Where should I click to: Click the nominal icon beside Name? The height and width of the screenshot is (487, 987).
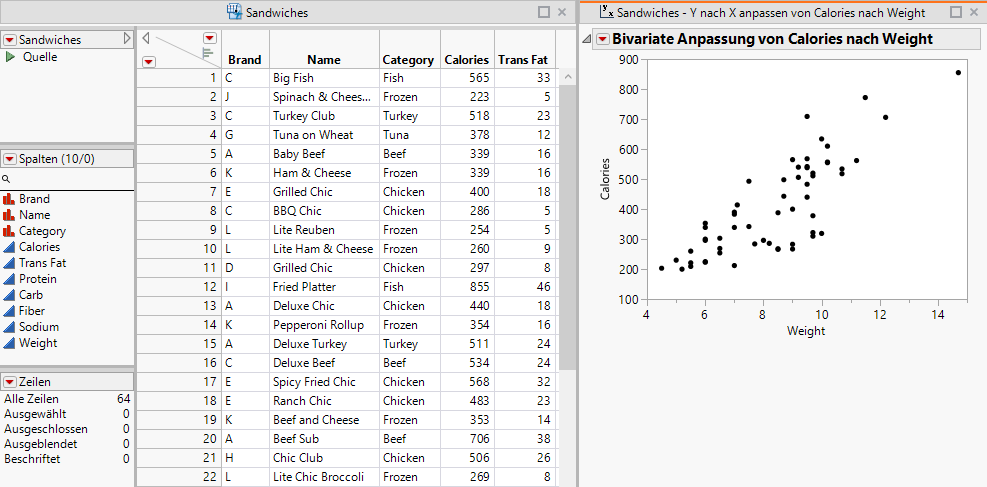[x=9, y=215]
